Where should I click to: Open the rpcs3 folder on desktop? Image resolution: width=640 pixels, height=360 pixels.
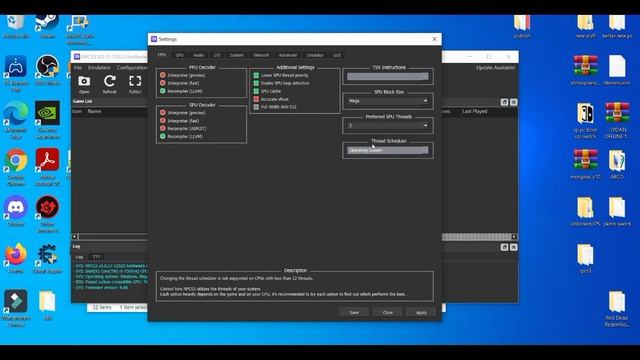click(x=585, y=258)
